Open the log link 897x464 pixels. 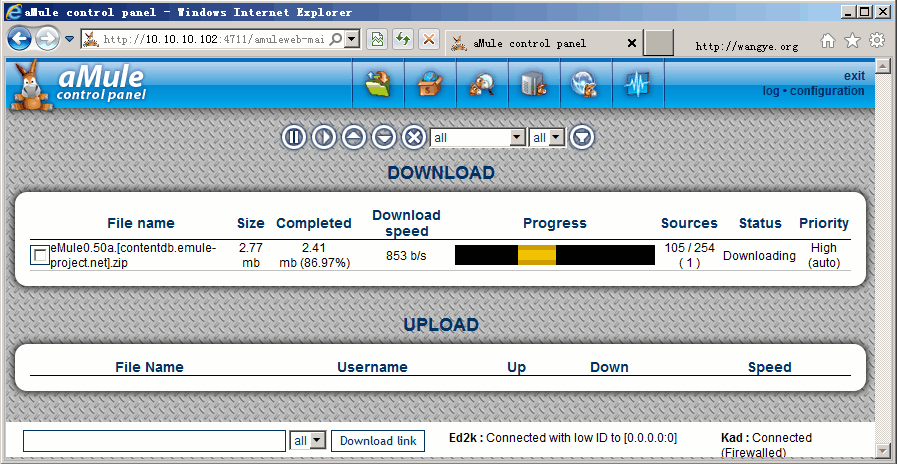click(771, 91)
